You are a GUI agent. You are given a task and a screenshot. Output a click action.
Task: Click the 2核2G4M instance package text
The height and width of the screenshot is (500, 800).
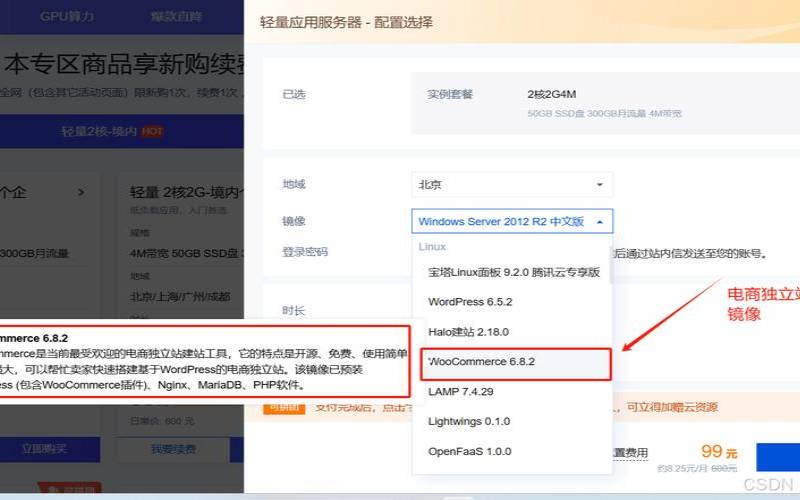coord(552,94)
